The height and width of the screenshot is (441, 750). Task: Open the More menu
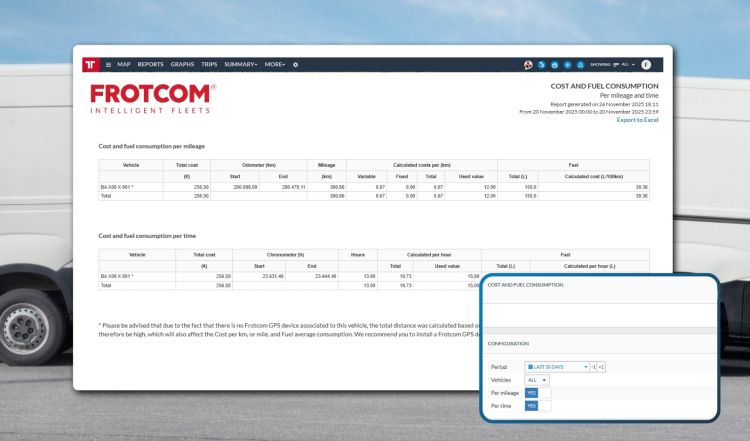tap(275, 64)
